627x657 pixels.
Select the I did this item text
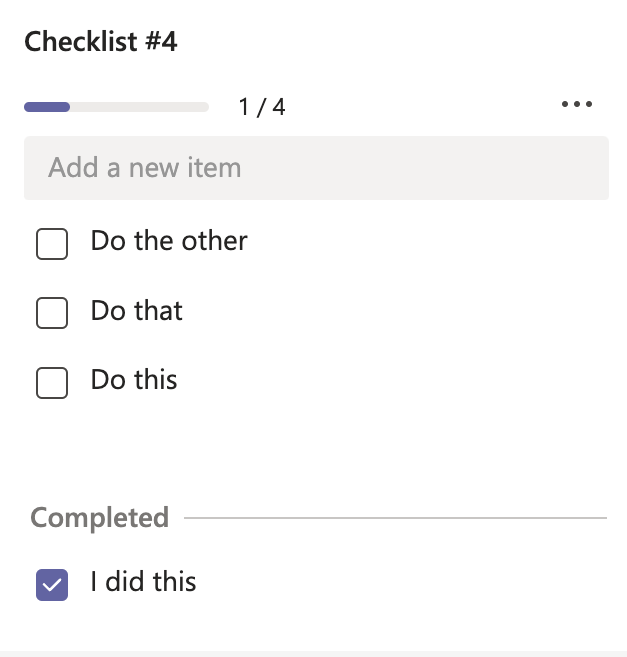143,582
